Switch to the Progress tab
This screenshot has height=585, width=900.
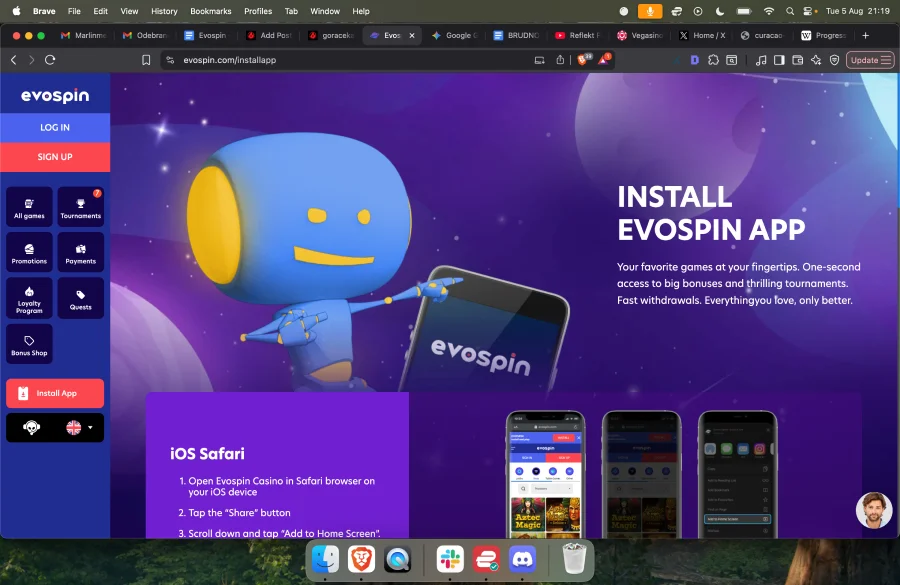(824, 36)
